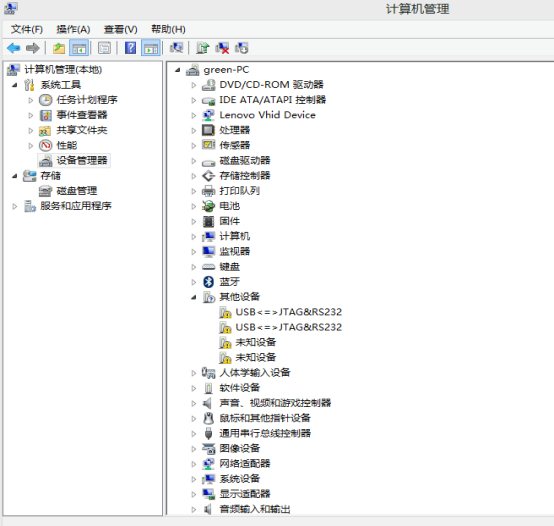Toggle the show/hide action pane button
Viewport: 554px width, 526px height.
[x=151, y=48]
